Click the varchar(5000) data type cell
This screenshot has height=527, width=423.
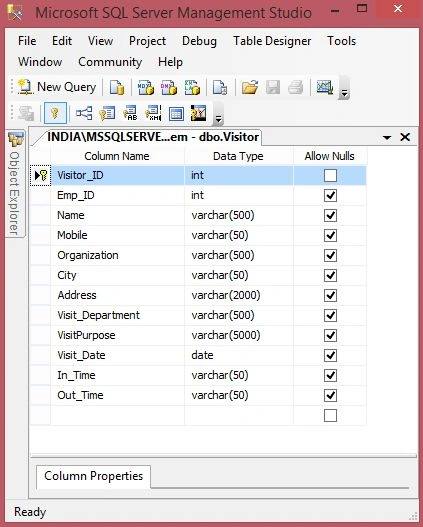(239, 335)
